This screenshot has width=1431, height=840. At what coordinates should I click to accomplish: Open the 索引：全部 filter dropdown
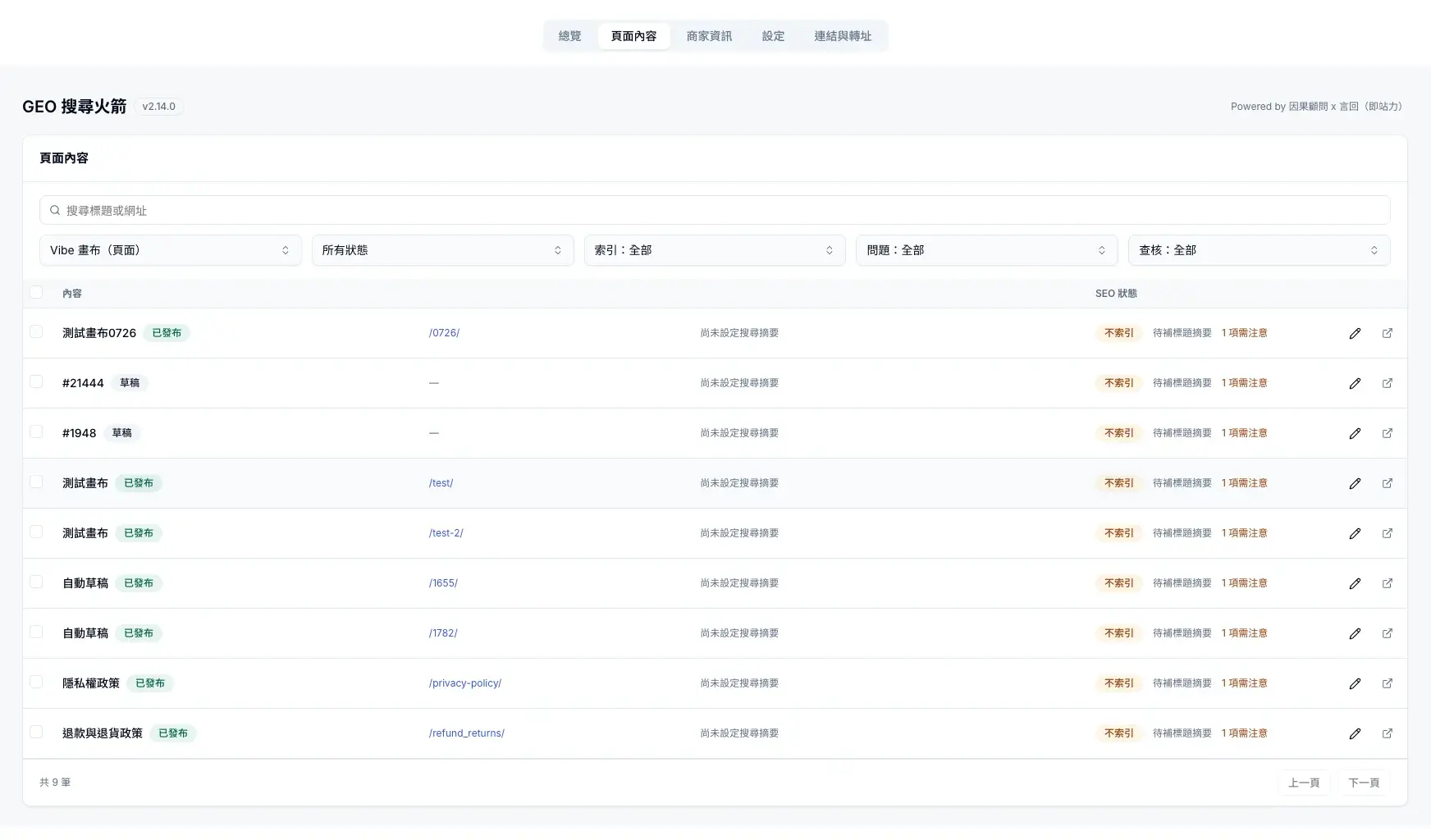(715, 250)
